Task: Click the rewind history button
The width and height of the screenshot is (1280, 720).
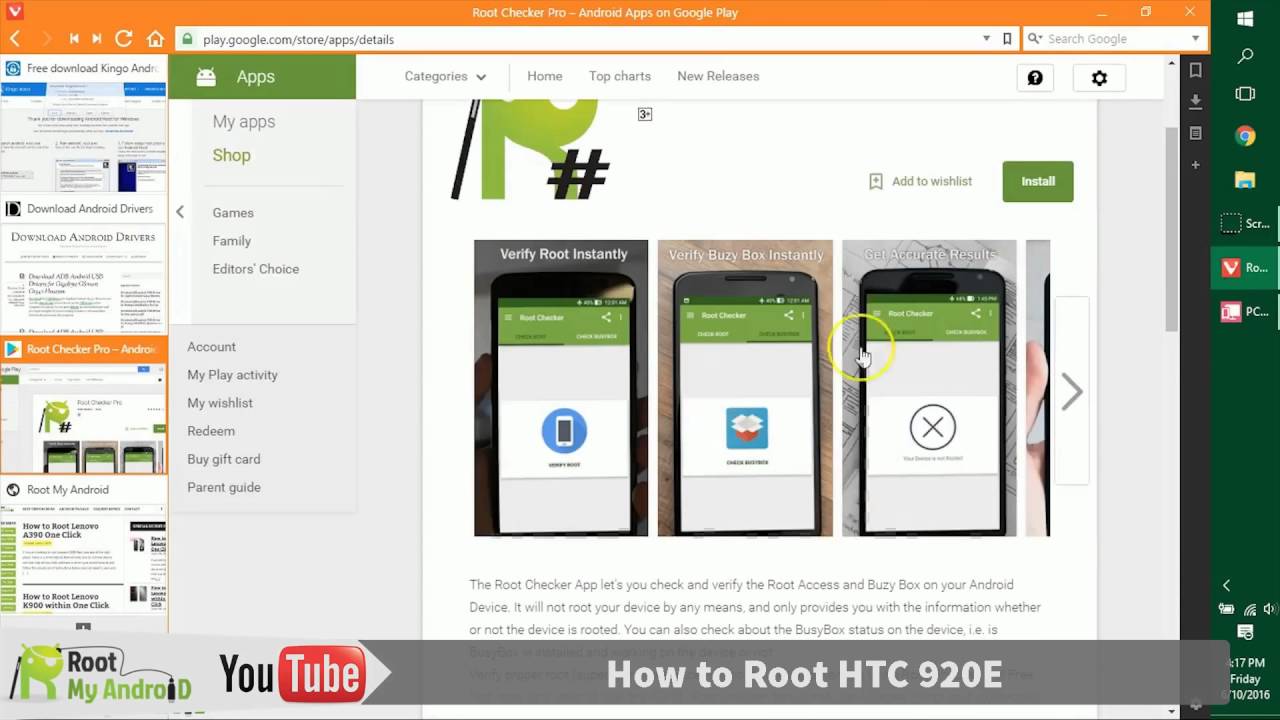Action: click(x=74, y=39)
